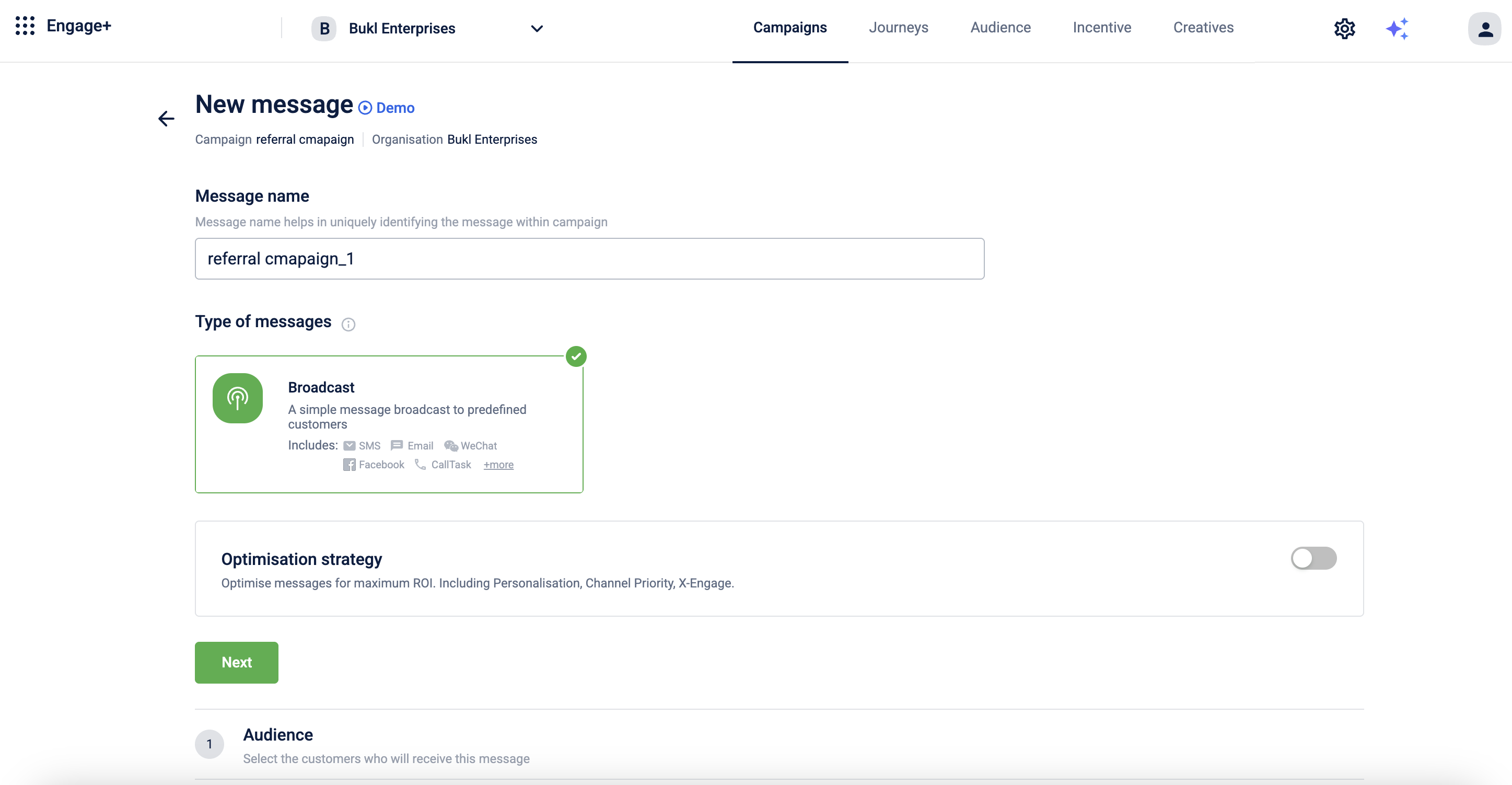The height and width of the screenshot is (785, 1512).
Task: Go to the Incentive tab
Action: [x=1101, y=28]
